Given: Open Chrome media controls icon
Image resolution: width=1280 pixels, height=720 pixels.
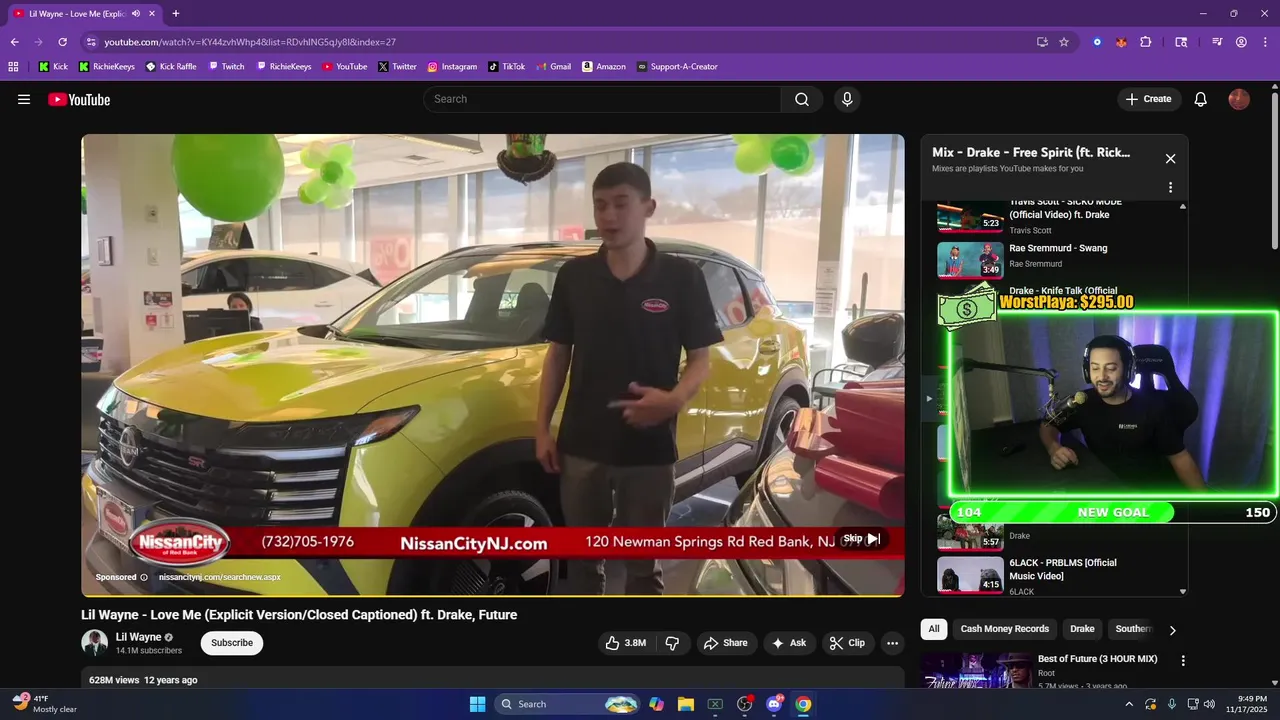Looking at the screenshot, I should click(1217, 42).
